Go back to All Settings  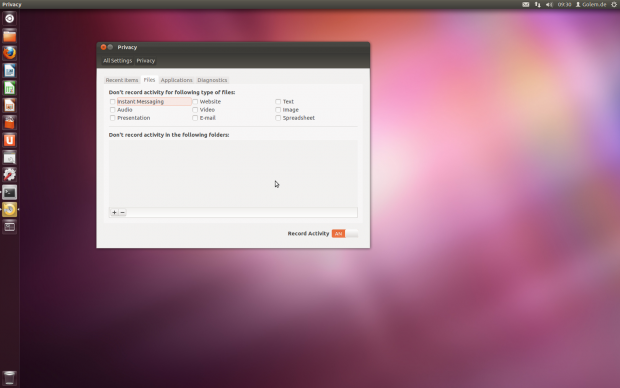point(117,61)
